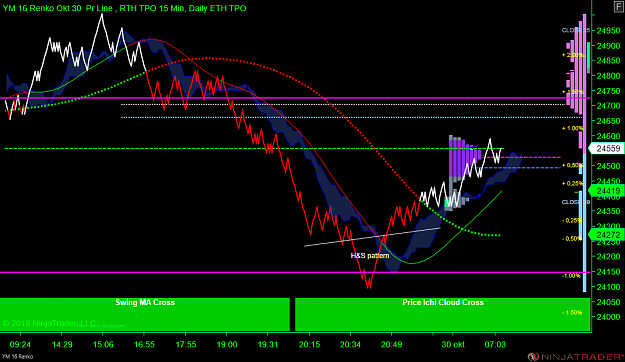Click the - 1.50% level label
Viewport: 625px width, 362px height.
[x=572, y=313]
